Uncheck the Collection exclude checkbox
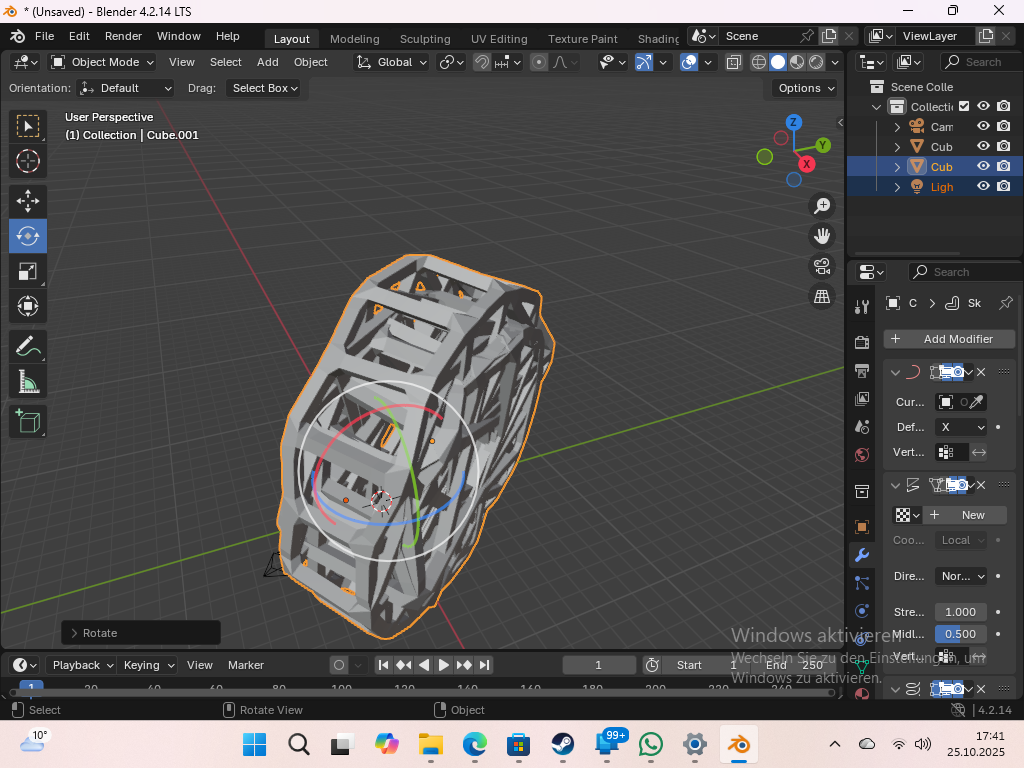This screenshot has width=1024, height=768. (x=964, y=106)
